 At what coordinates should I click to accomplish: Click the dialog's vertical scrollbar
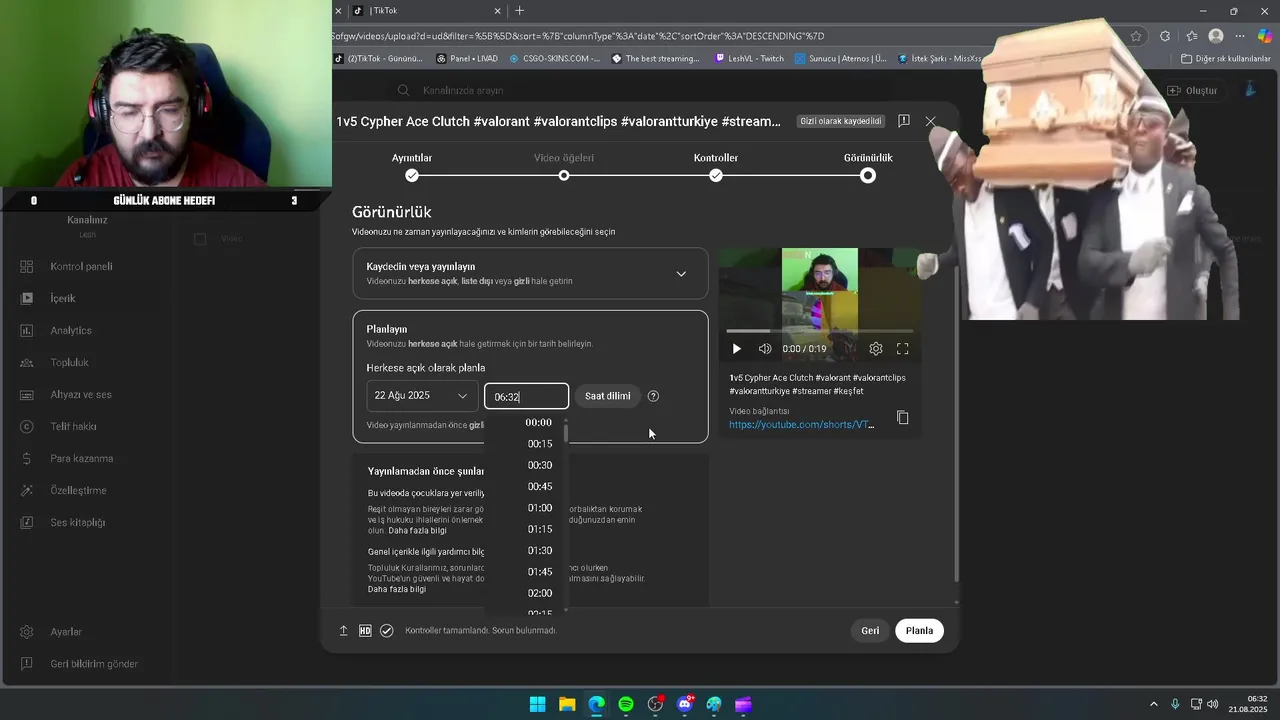pos(957,425)
